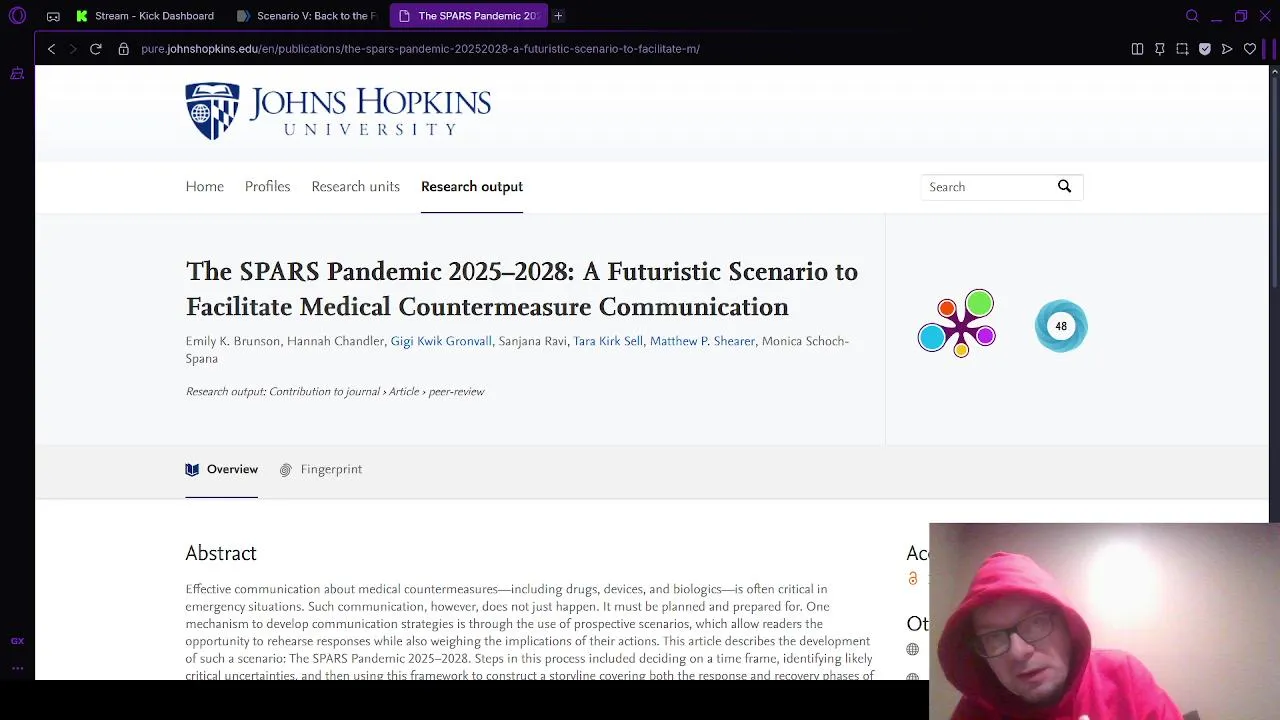1280x720 pixels.
Task: Click the first globe link icon
Action: (x=913, y=650)
